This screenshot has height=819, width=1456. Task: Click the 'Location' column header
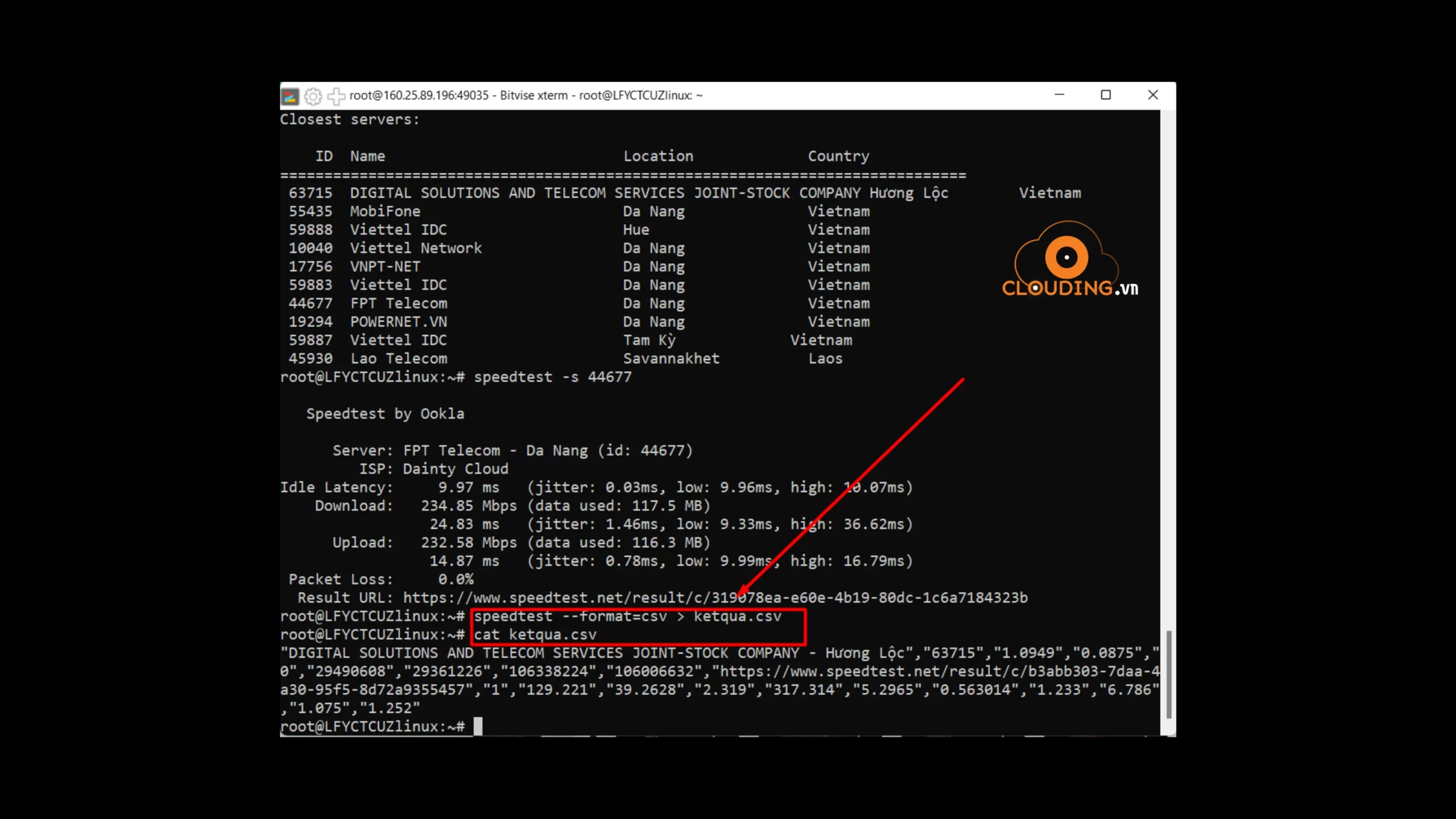pos(658,156)
